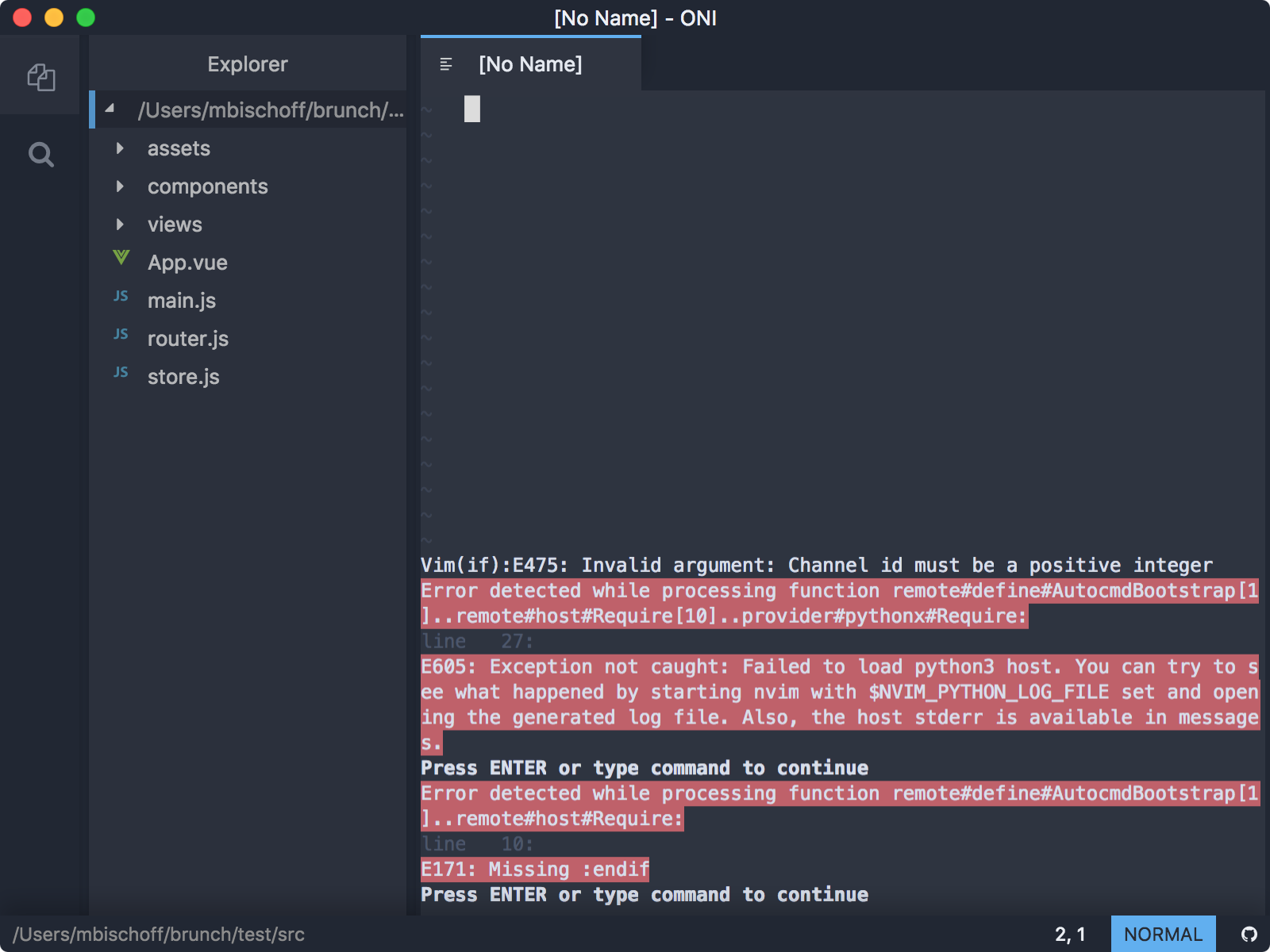
Task: Open store.js in the file tree
Action: coord(183,377)
